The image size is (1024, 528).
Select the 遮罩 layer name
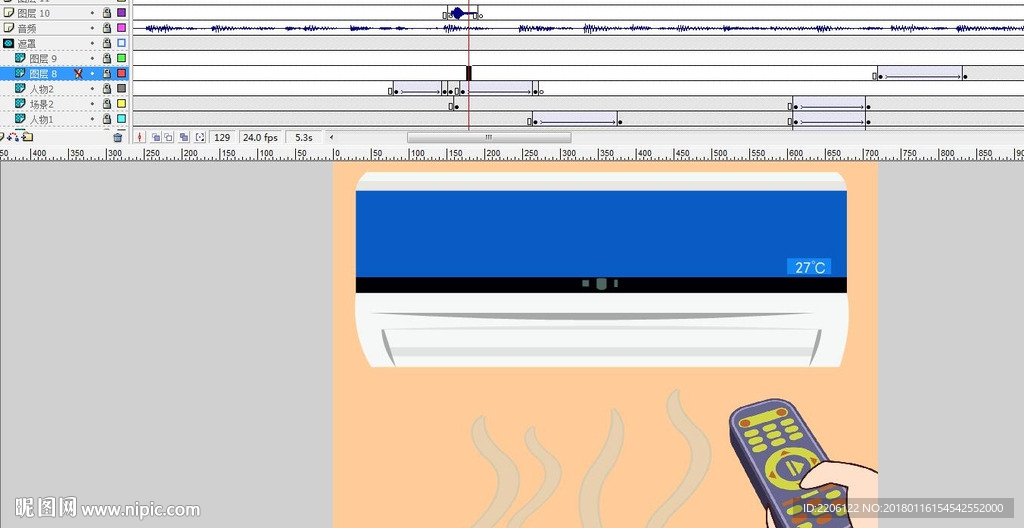27,44
